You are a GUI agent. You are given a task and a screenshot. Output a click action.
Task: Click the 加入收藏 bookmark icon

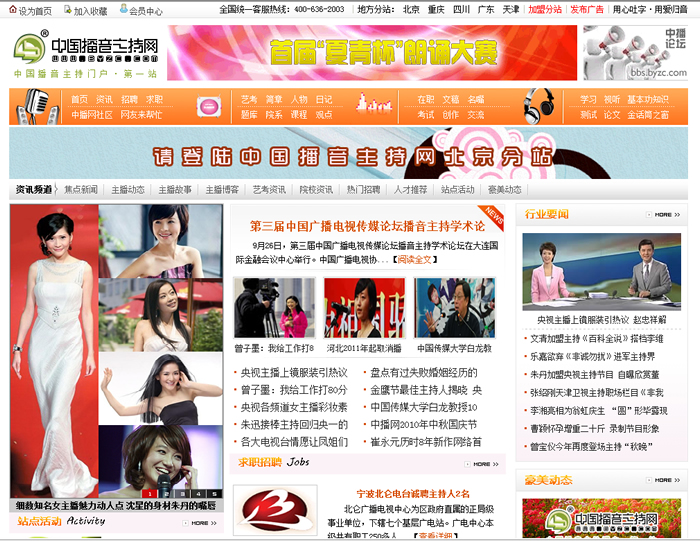(67, 10)
